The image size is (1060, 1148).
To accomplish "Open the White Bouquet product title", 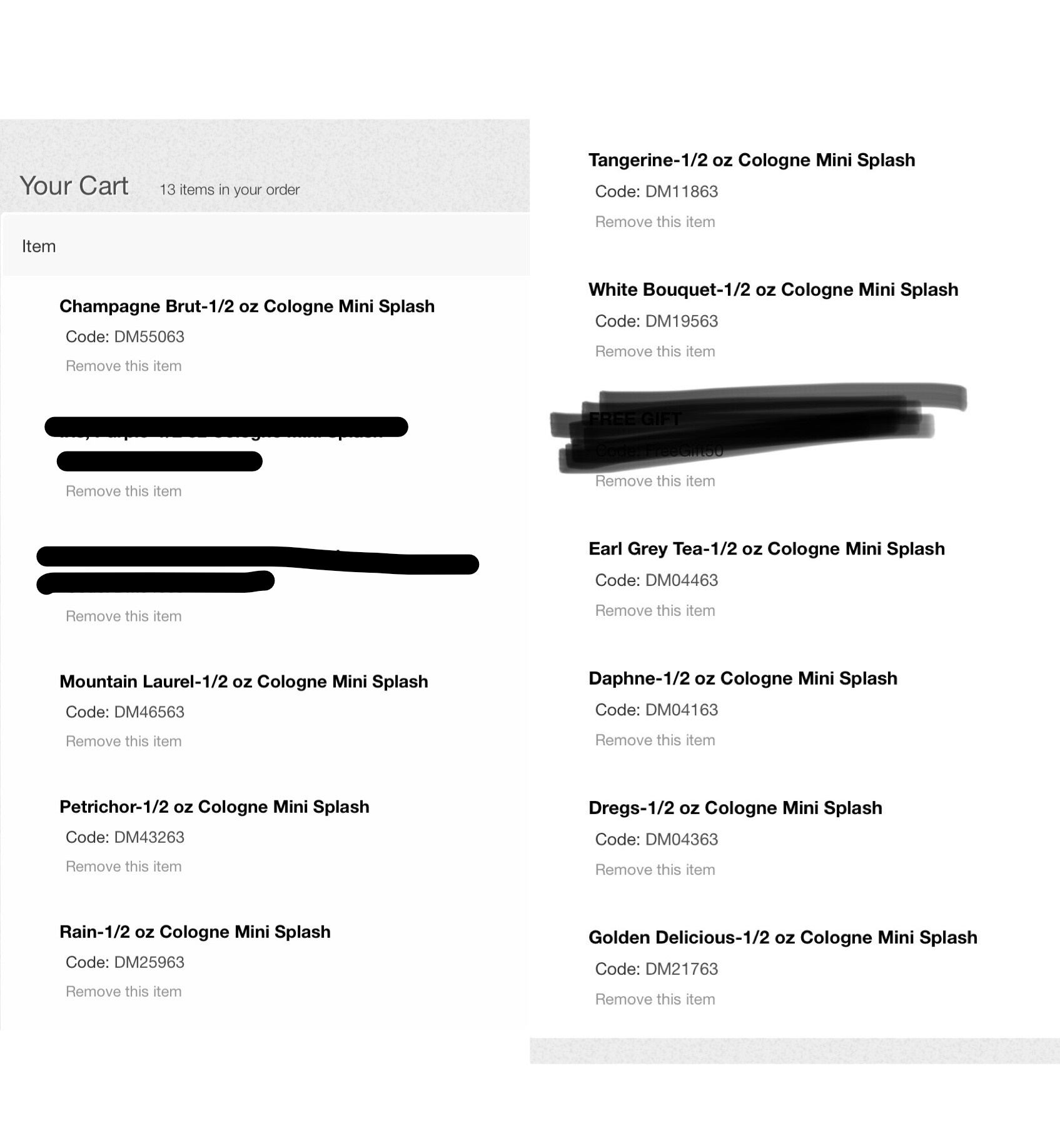I will coord(773,290).
